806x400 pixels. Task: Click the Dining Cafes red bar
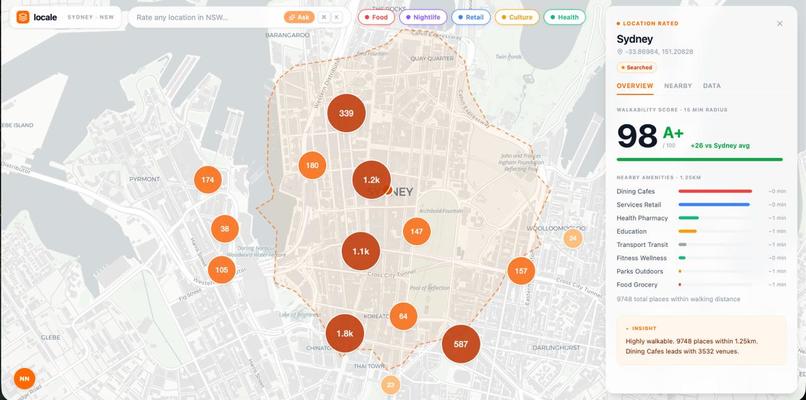coord(715,191)
